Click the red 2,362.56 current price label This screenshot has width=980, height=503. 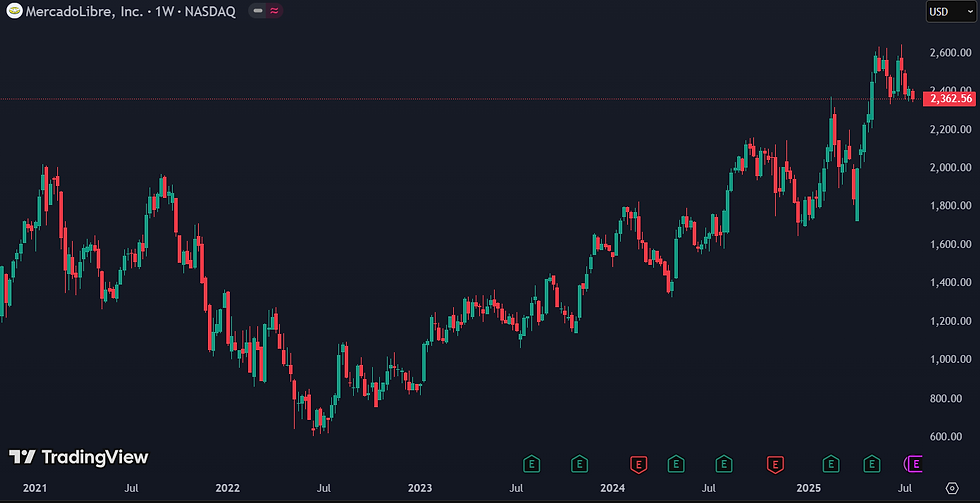point(949,99)
